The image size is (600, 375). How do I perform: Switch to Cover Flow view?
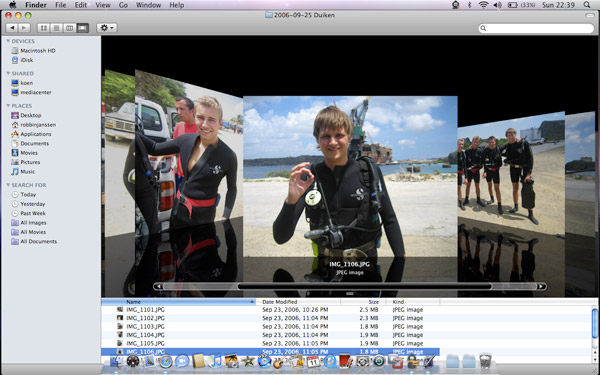coord(82,28)
